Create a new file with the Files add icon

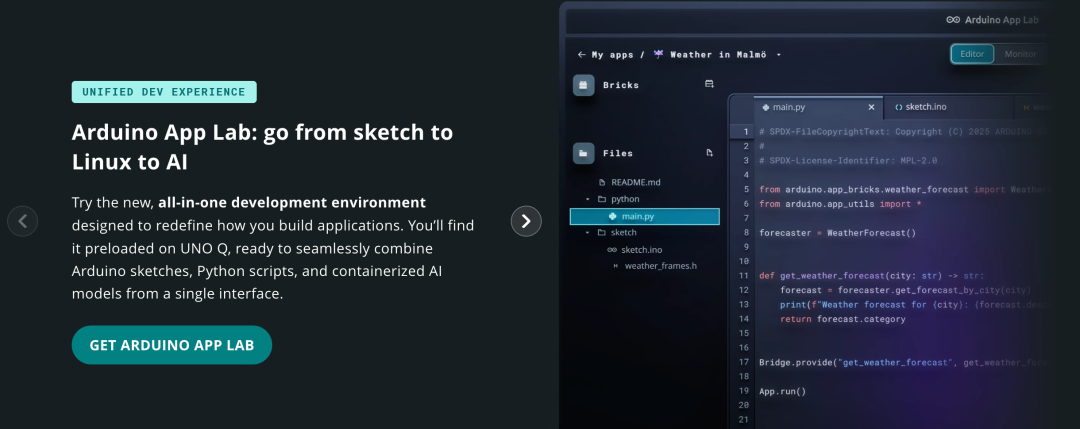tap(709, 153)
